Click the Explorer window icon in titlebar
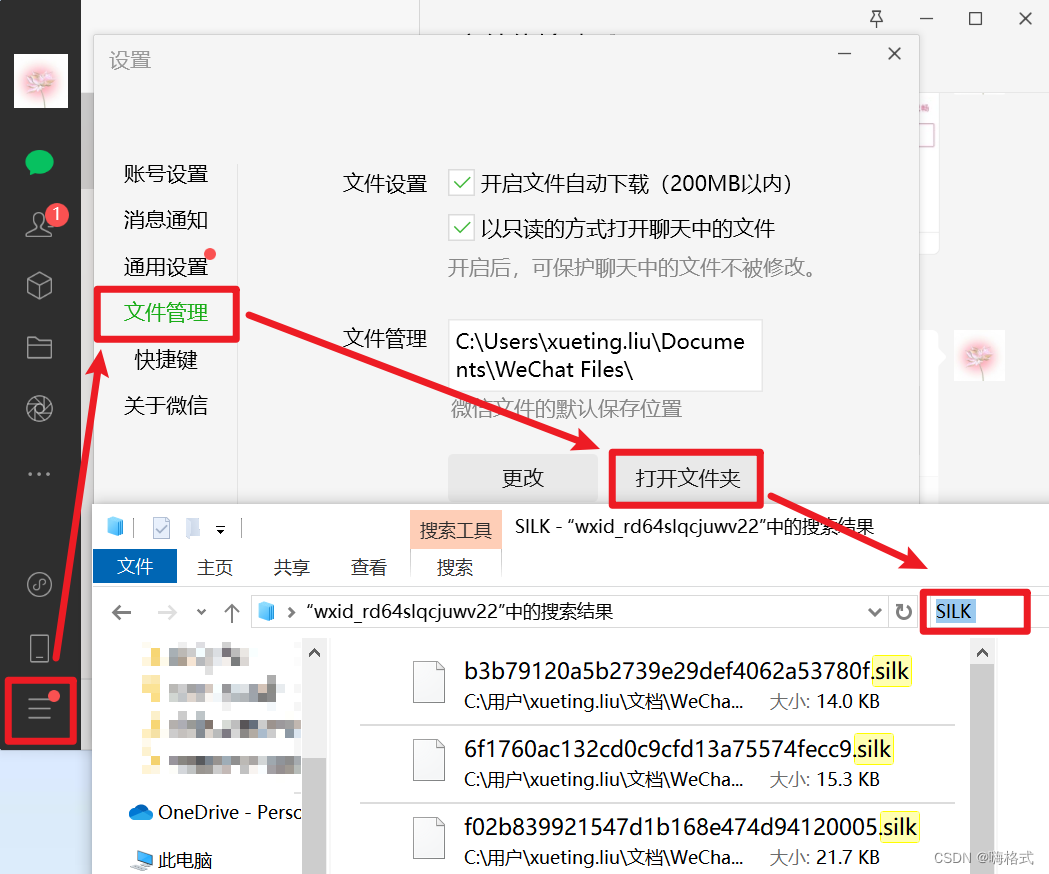This screenshot has width=1049, height=874. [116, 527]
